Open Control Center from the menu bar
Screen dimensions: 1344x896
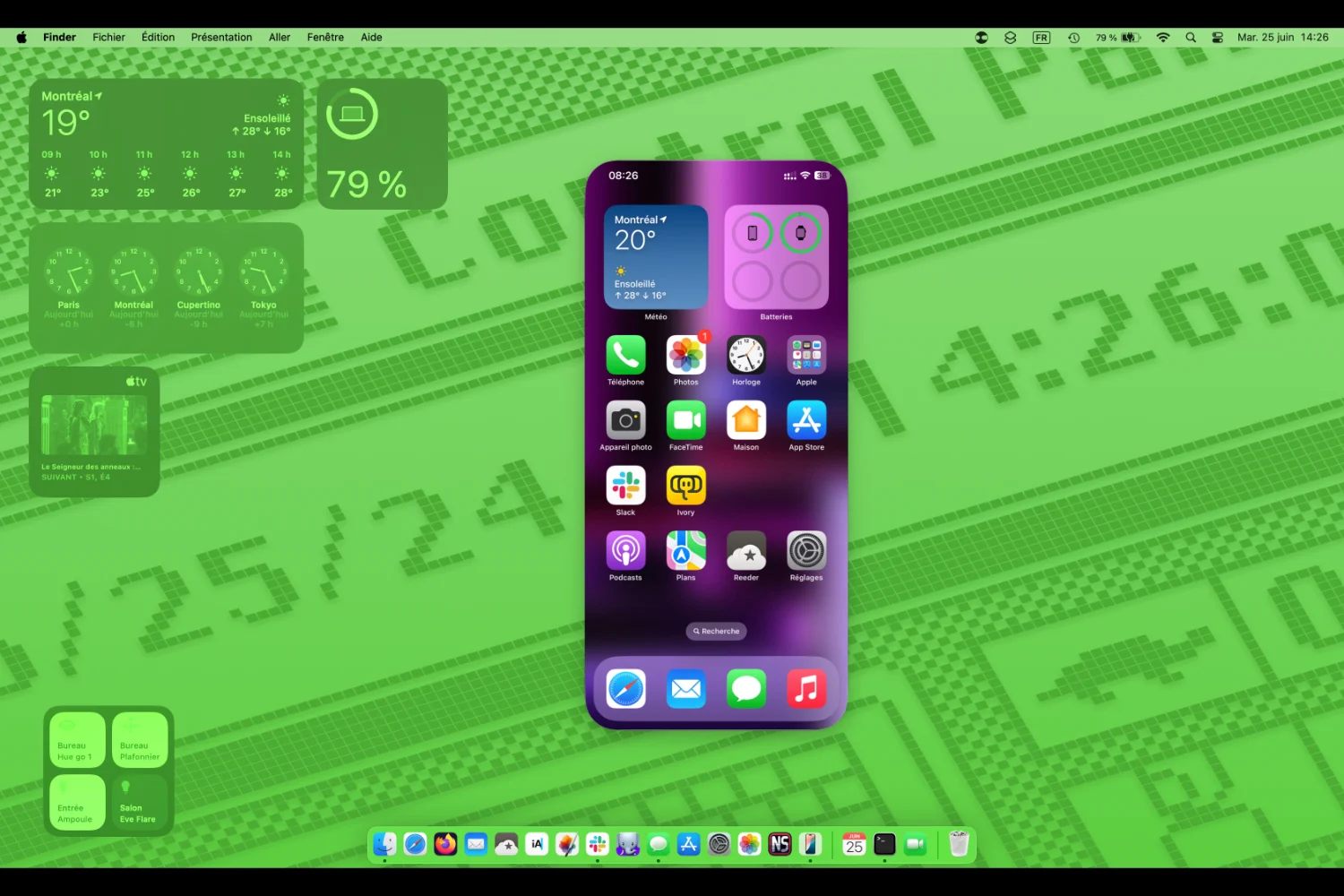click(x=1217, y=38)
